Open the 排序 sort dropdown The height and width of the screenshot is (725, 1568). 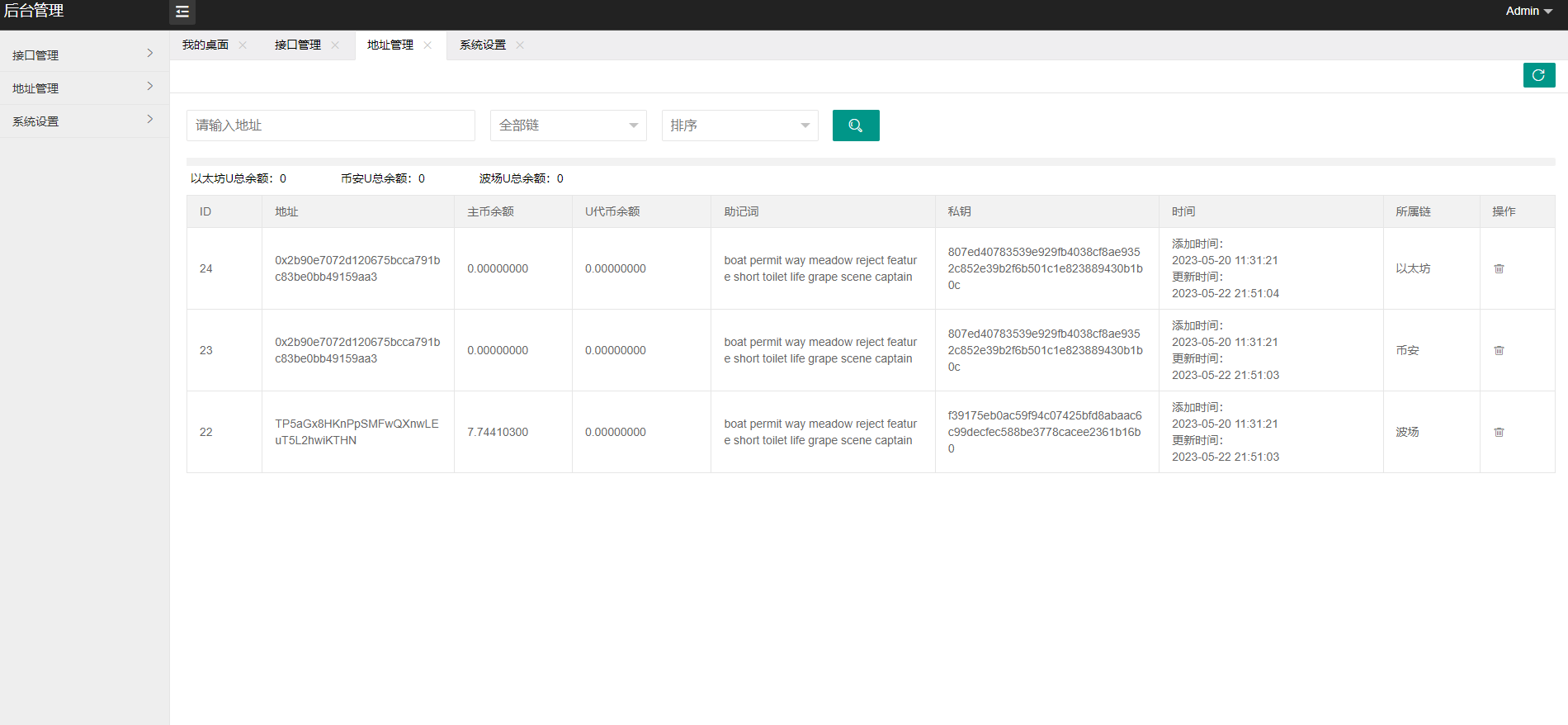(739, 126)
